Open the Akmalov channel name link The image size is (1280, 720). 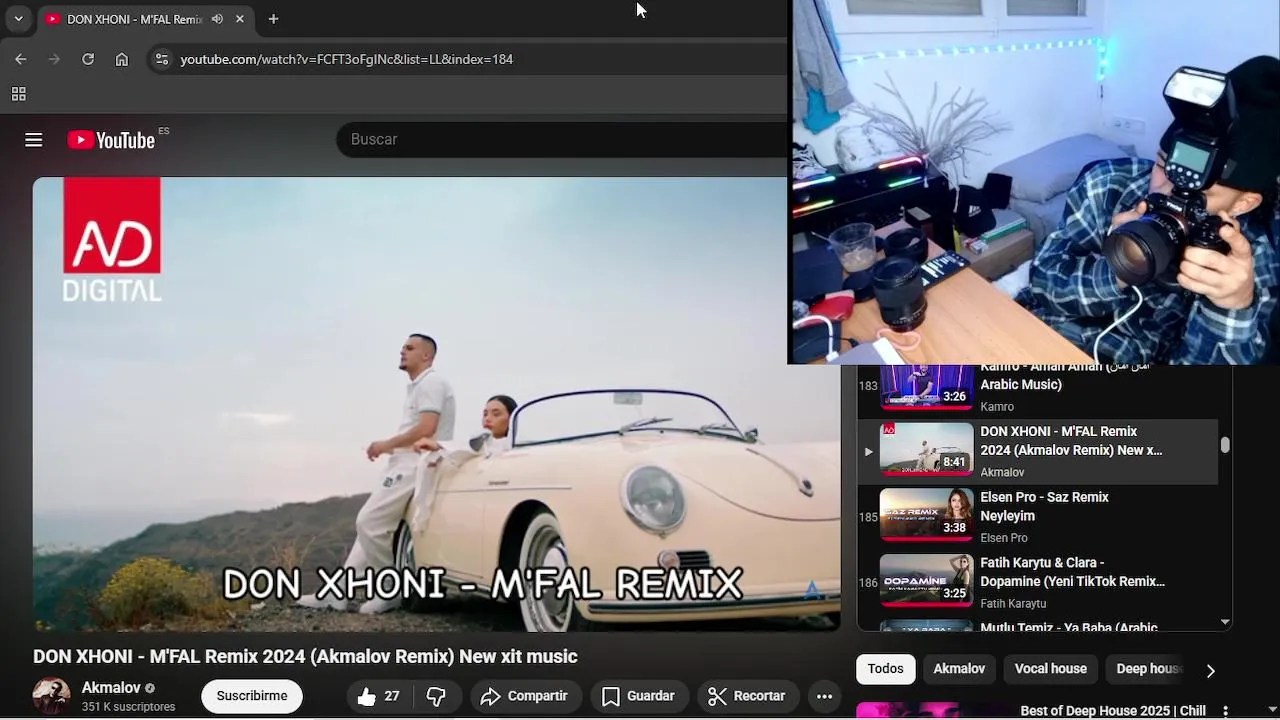point(111,688)
